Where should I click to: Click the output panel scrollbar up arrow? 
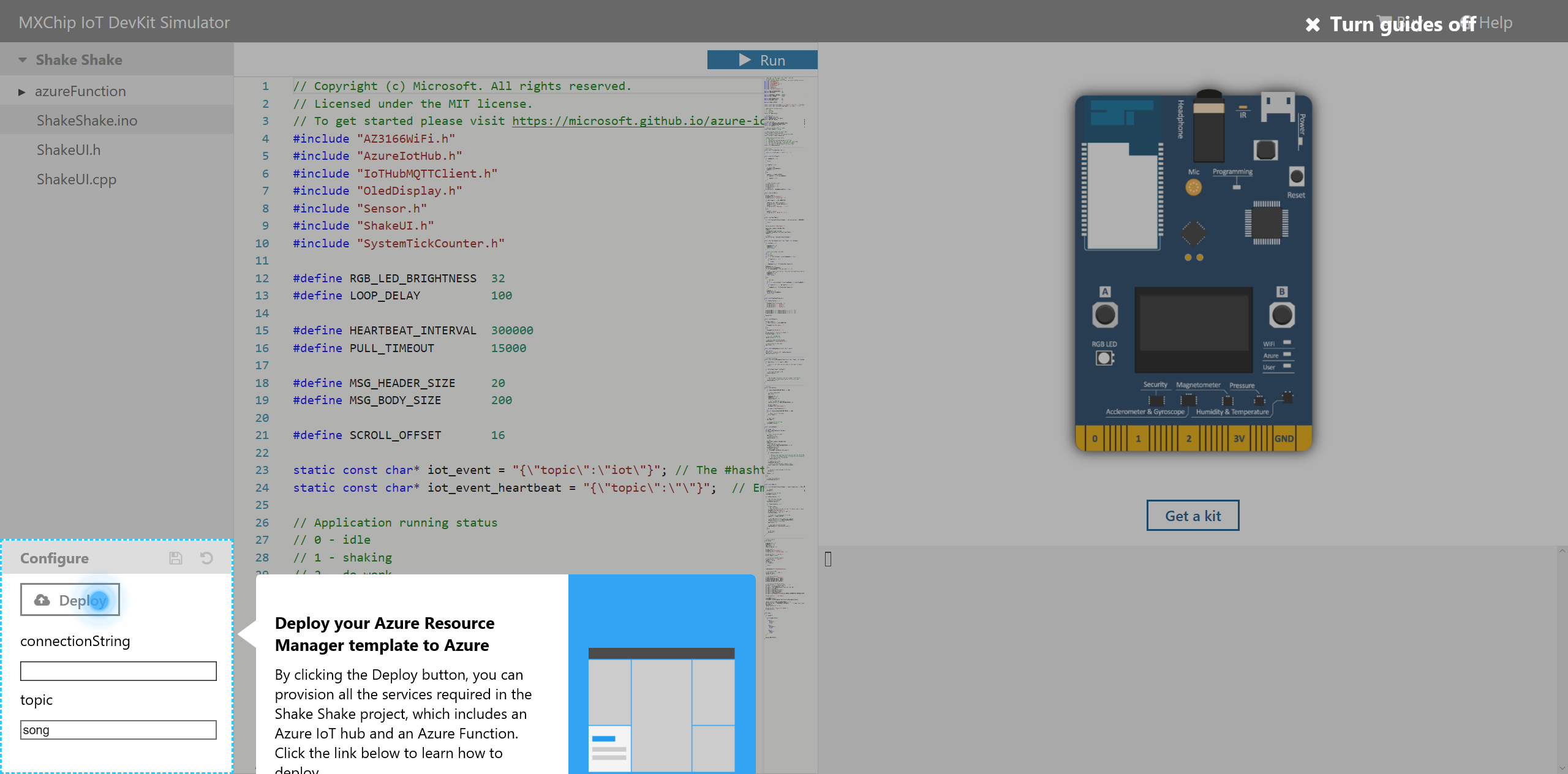pos(1562,551)
